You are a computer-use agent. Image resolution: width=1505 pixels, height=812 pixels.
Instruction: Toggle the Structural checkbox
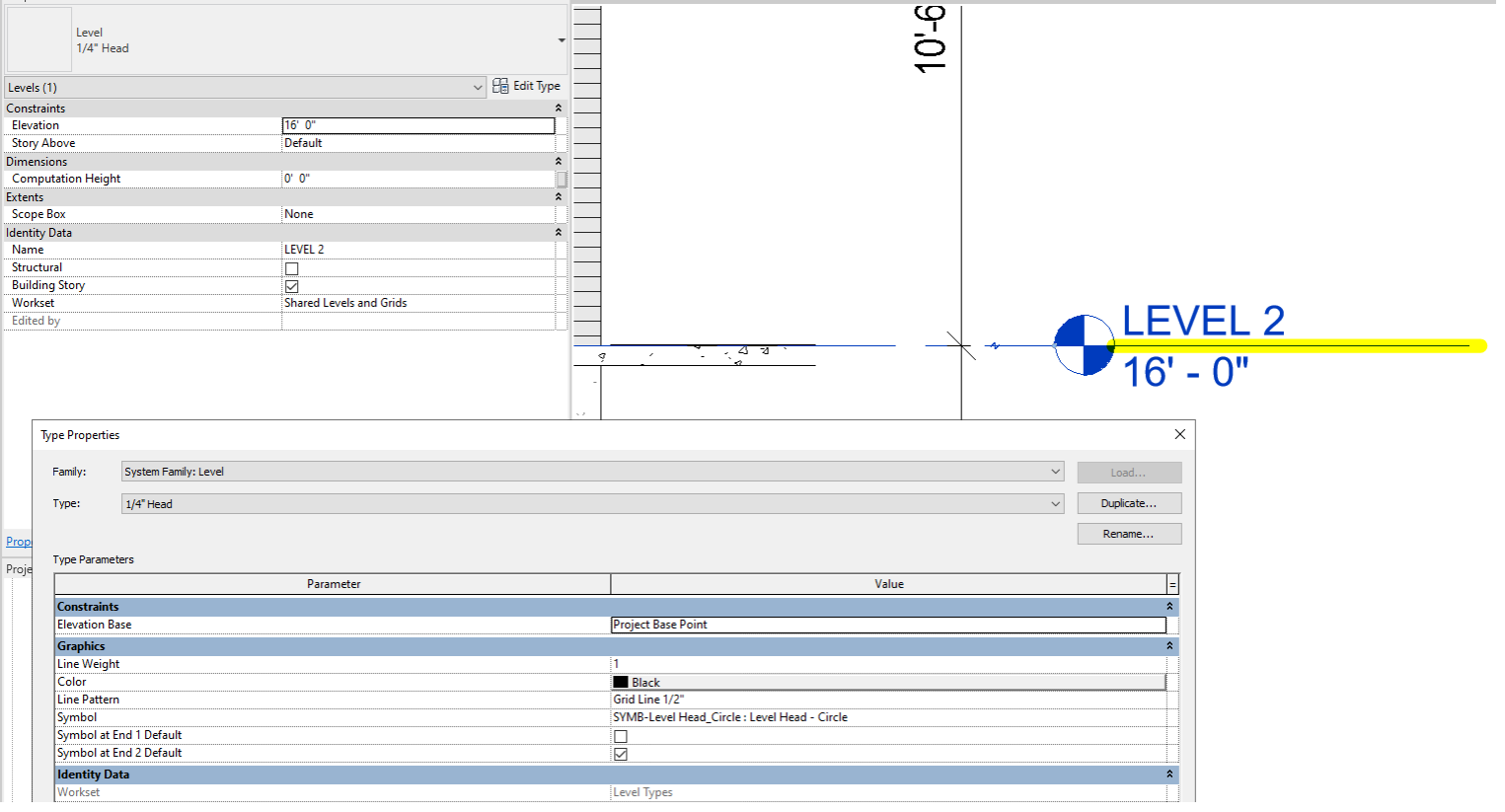point(292,268)
